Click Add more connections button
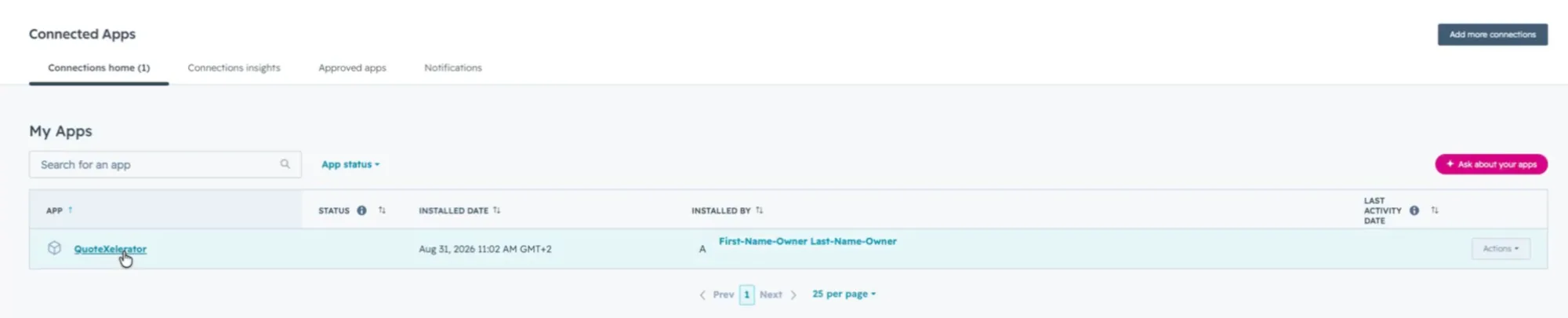The width and height of the screenshot is (1568, 318). click(x=1492, y=35)
